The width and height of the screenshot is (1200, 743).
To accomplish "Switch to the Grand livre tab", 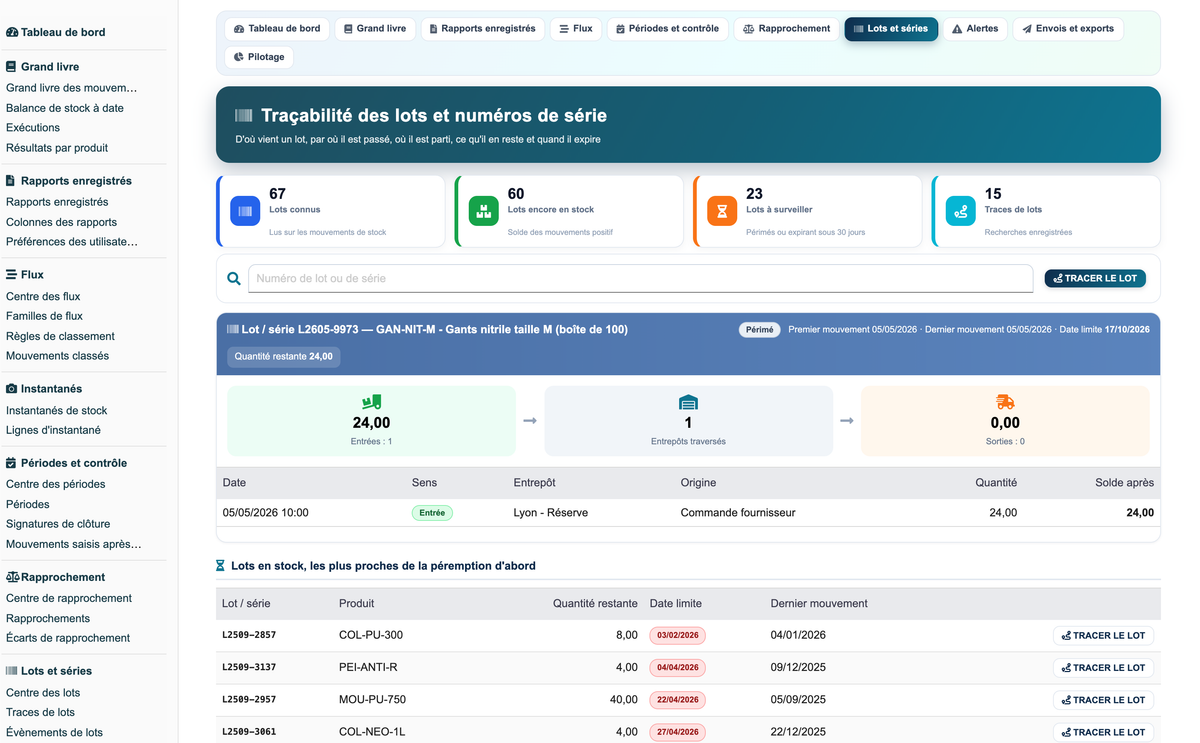I will (x=375, y=29).
